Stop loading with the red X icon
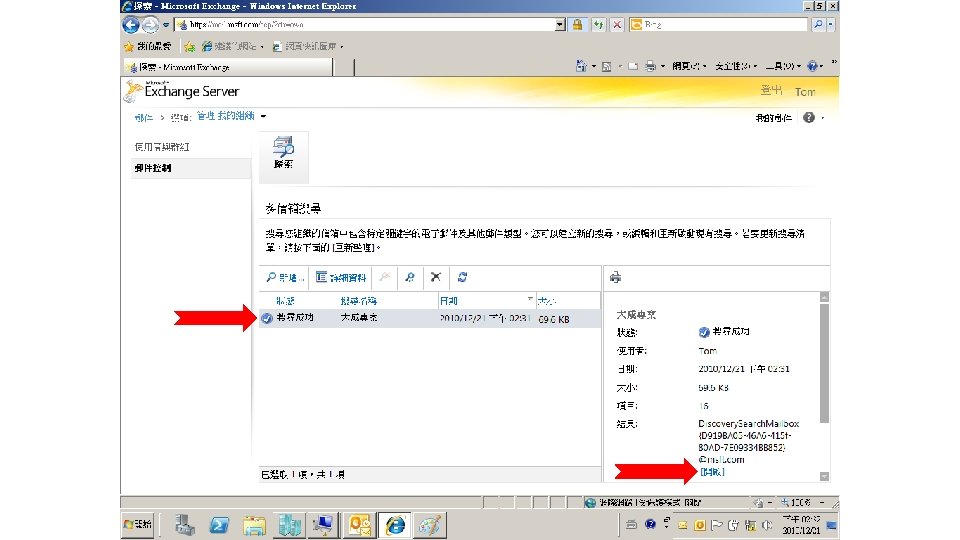The width and height of the screenshot is (960, 540). coord(617,24)
